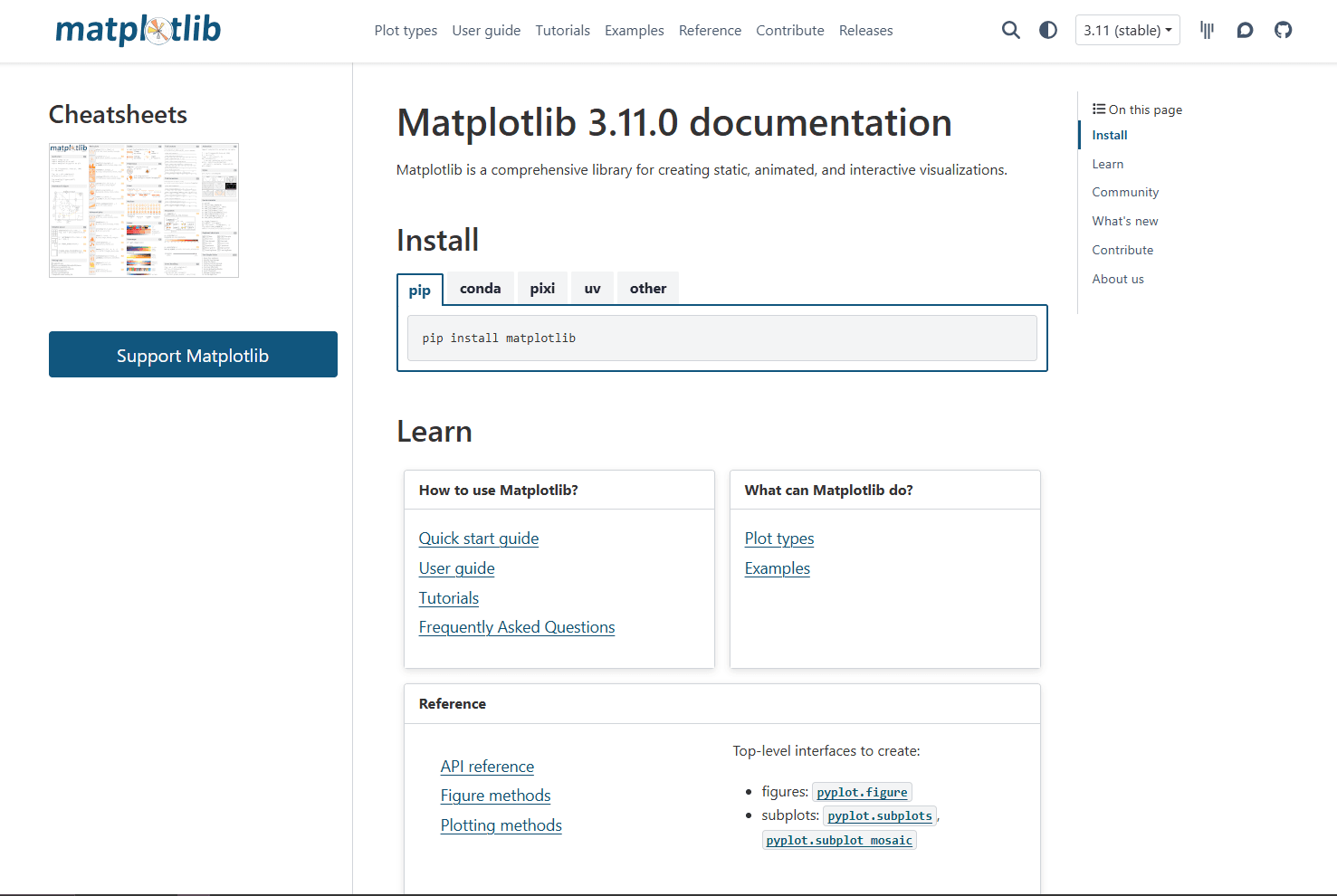The width and height of the screenshot is (1337, 896).
Task: Open the Gitter chat icon link
Action: 1207,30
